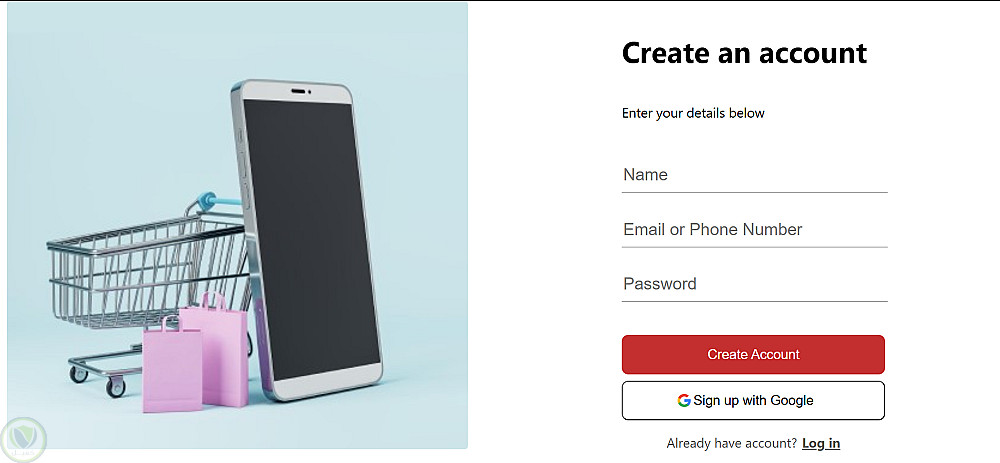Choose Sign up with Google button

coord(753,401)
